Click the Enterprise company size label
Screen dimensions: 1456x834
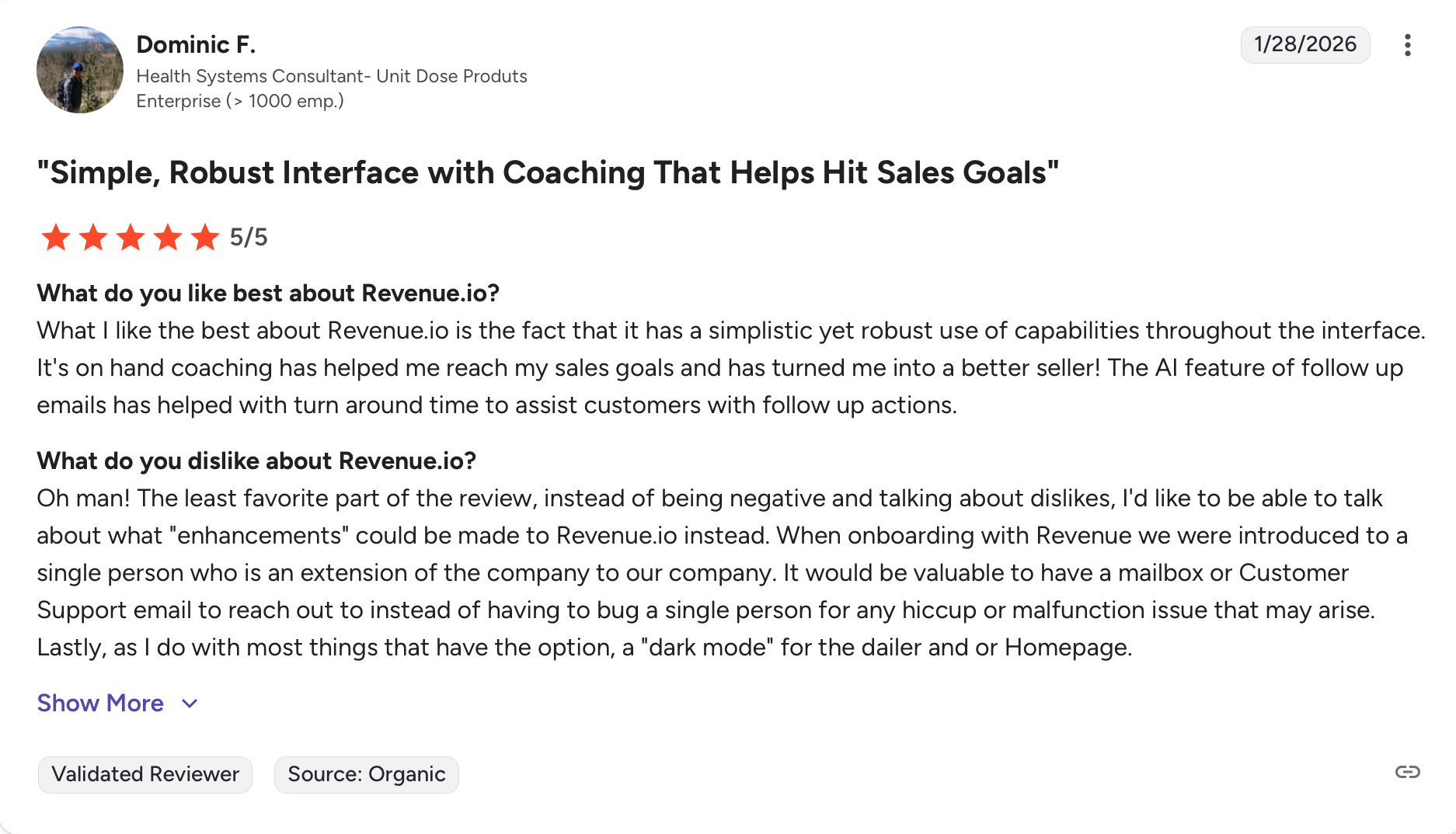[x=240, y=101]
